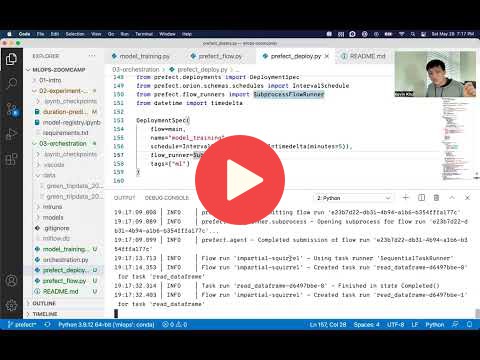Open the Search view in activity bar
480x360 pixels.
tap(11, 83)
